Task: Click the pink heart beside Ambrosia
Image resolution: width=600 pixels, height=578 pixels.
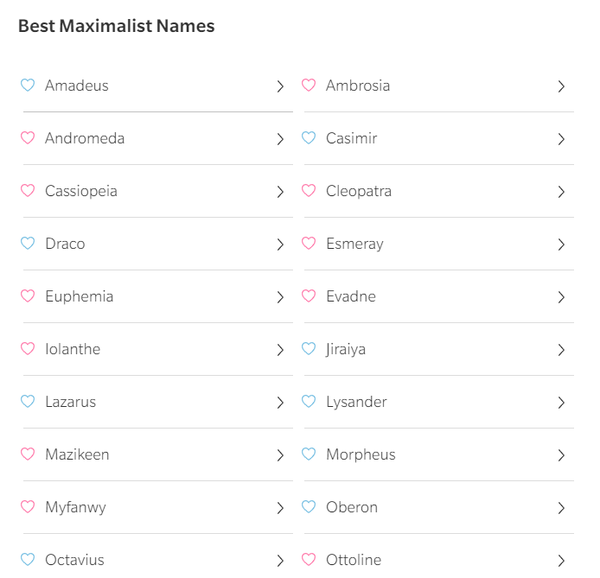Action: point(309,86)
